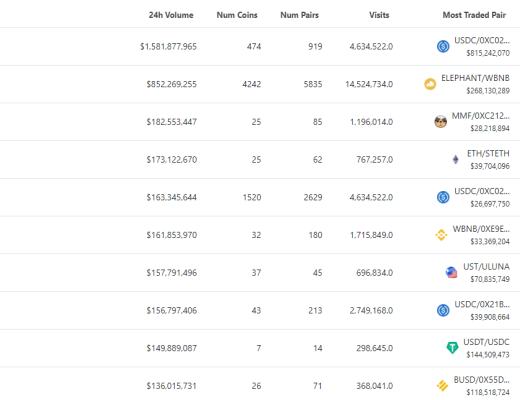Open the UST/ULUNA pair link
The image size is (520, 400).
point(486,266)
